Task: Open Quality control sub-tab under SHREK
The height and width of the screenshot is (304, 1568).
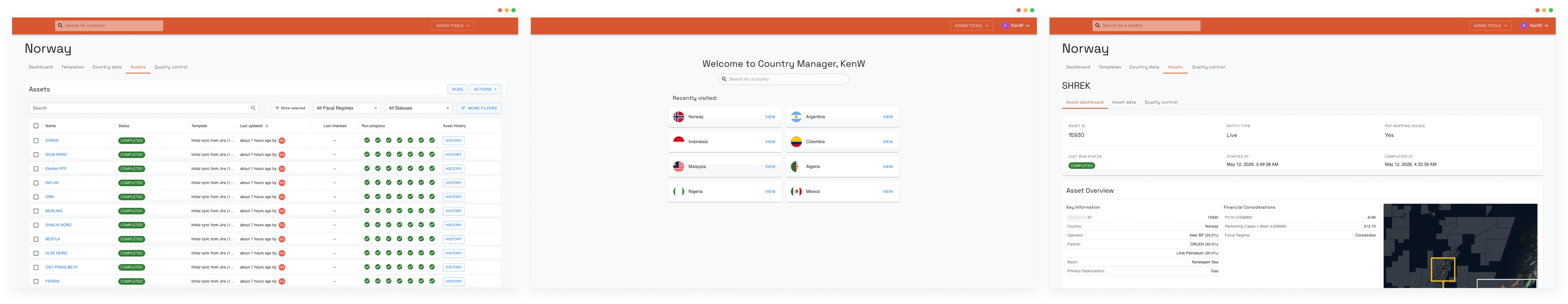Action: (1161, 102)
